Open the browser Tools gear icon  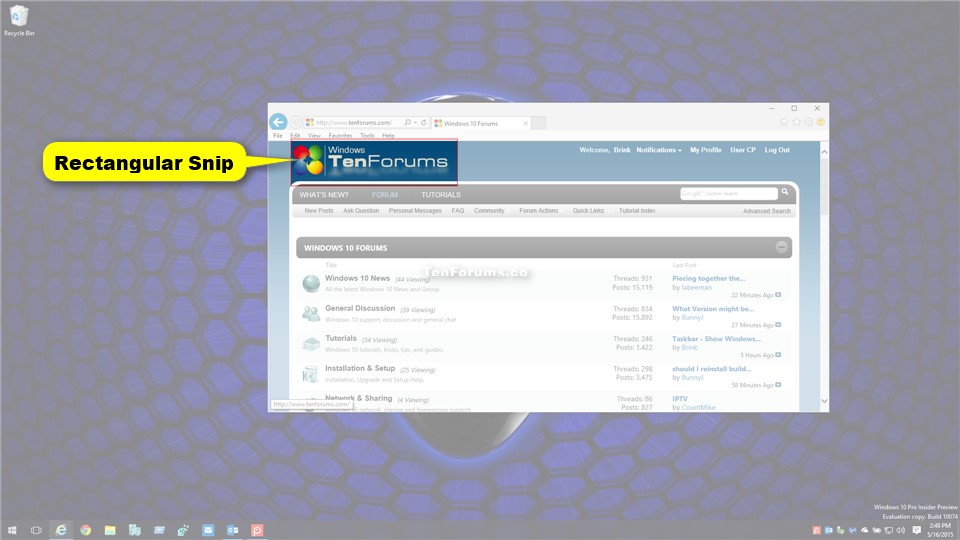point(808,122)
